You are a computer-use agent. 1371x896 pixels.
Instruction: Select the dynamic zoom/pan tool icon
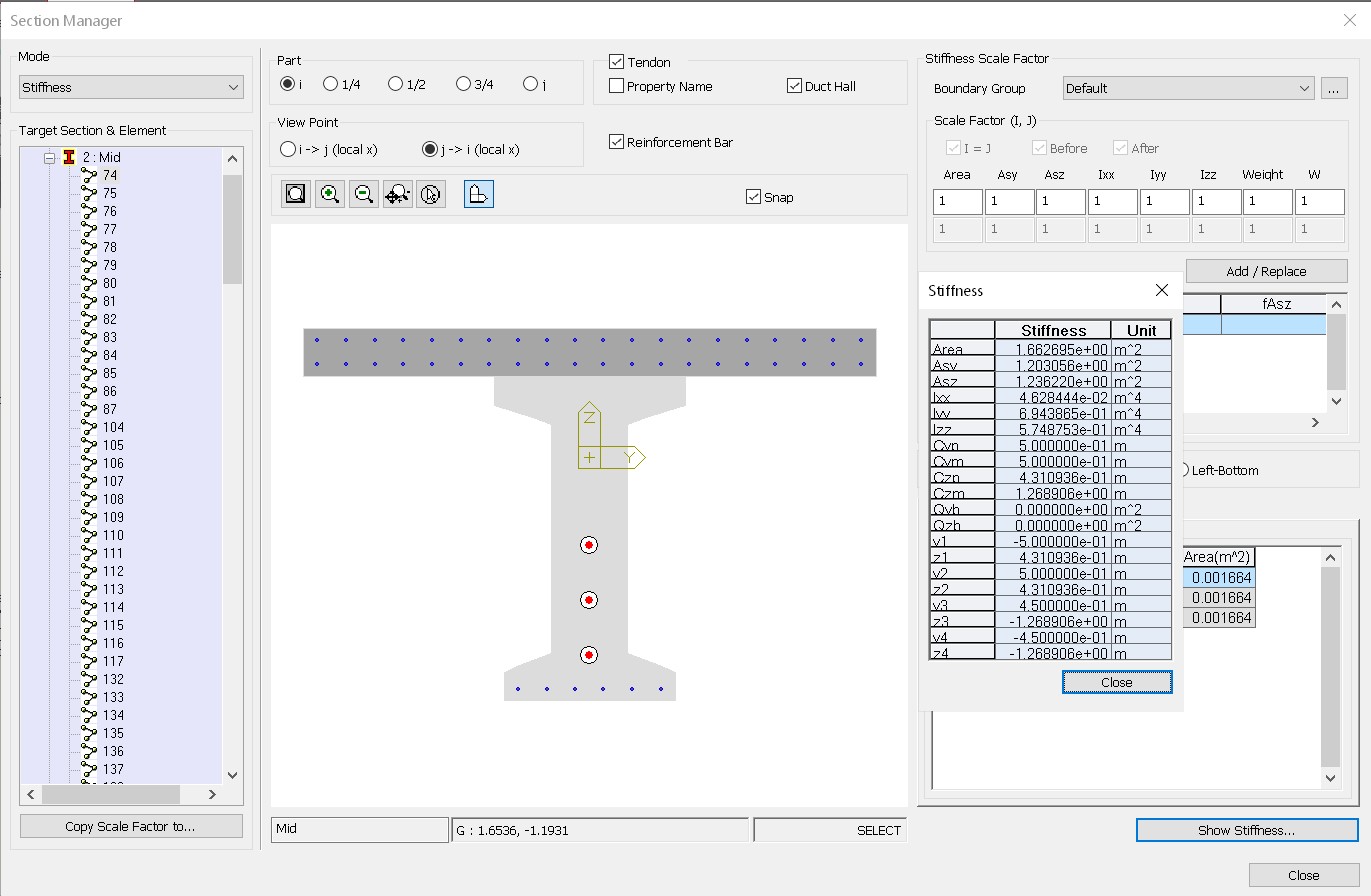[397, 194]
